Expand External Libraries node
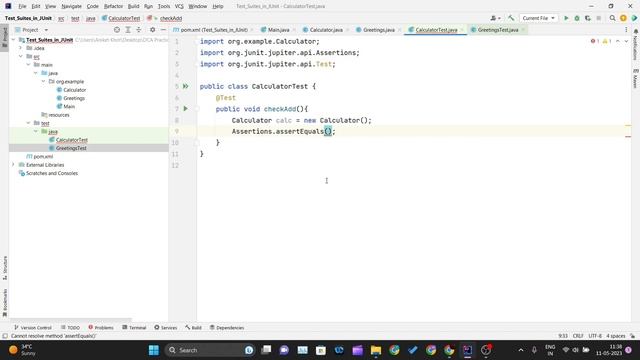 [13, 165]
